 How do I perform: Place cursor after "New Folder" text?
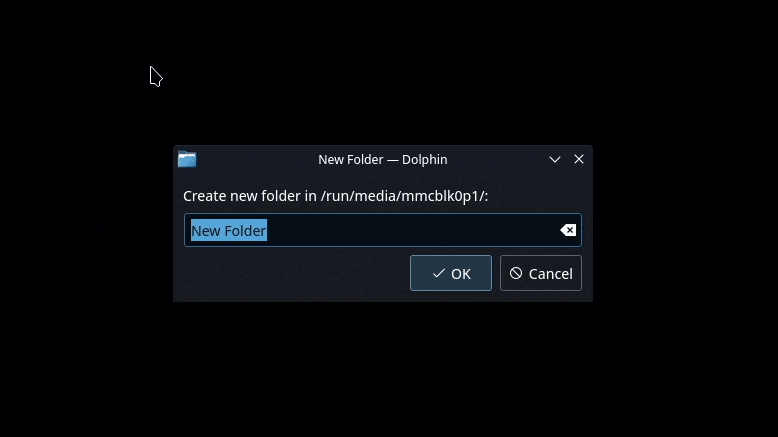click(x=268, y=231)
